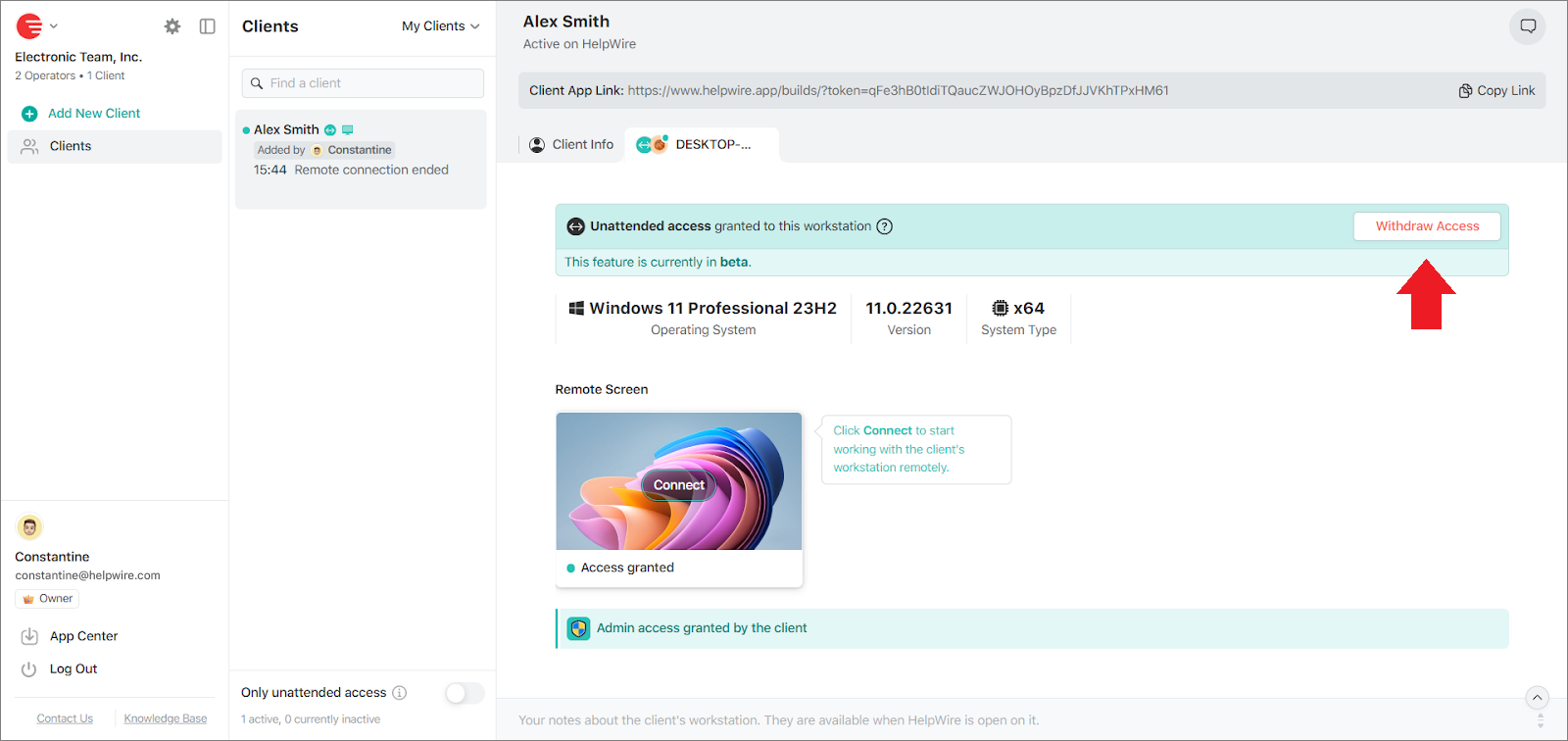
Task: Withdraw unattended access
Action: 1426,226
